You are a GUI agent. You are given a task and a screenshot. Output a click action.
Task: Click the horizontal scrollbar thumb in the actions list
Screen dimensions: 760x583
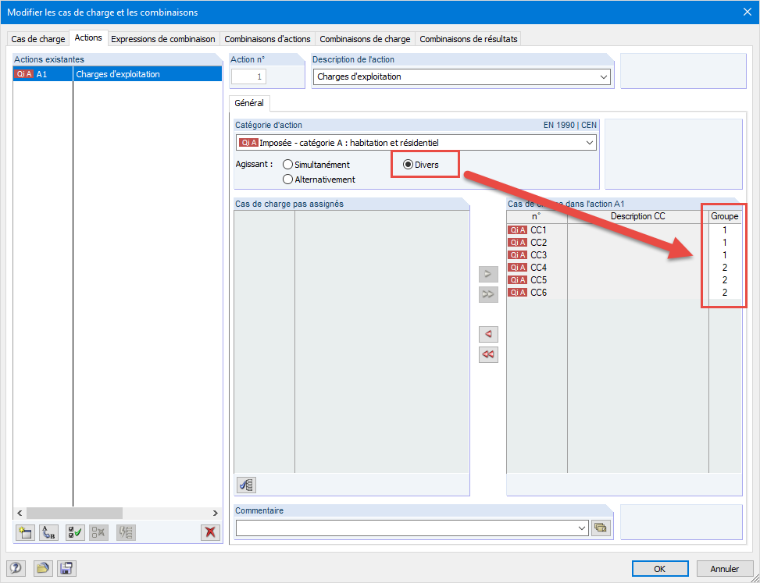(x=74, y=513)
